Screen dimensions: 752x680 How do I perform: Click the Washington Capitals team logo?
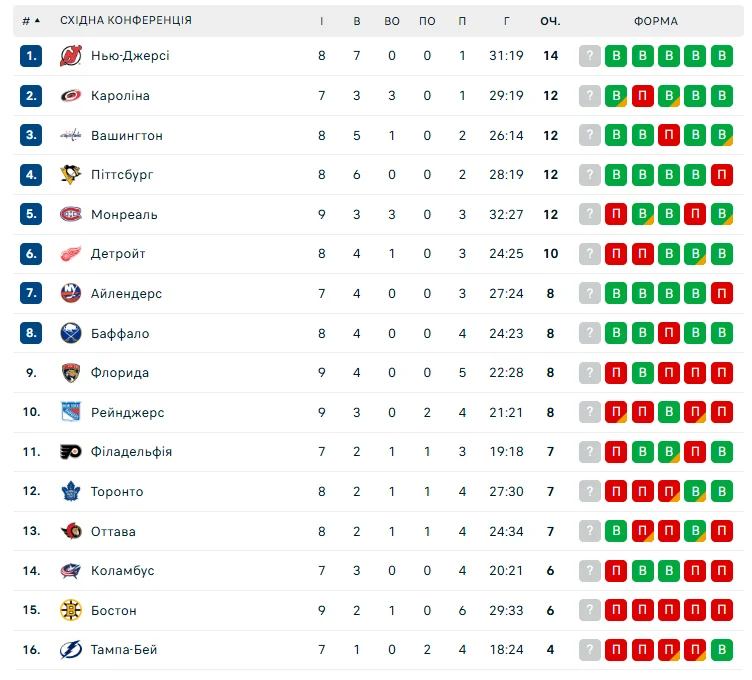pyautogui.click(x=70, y=135)
